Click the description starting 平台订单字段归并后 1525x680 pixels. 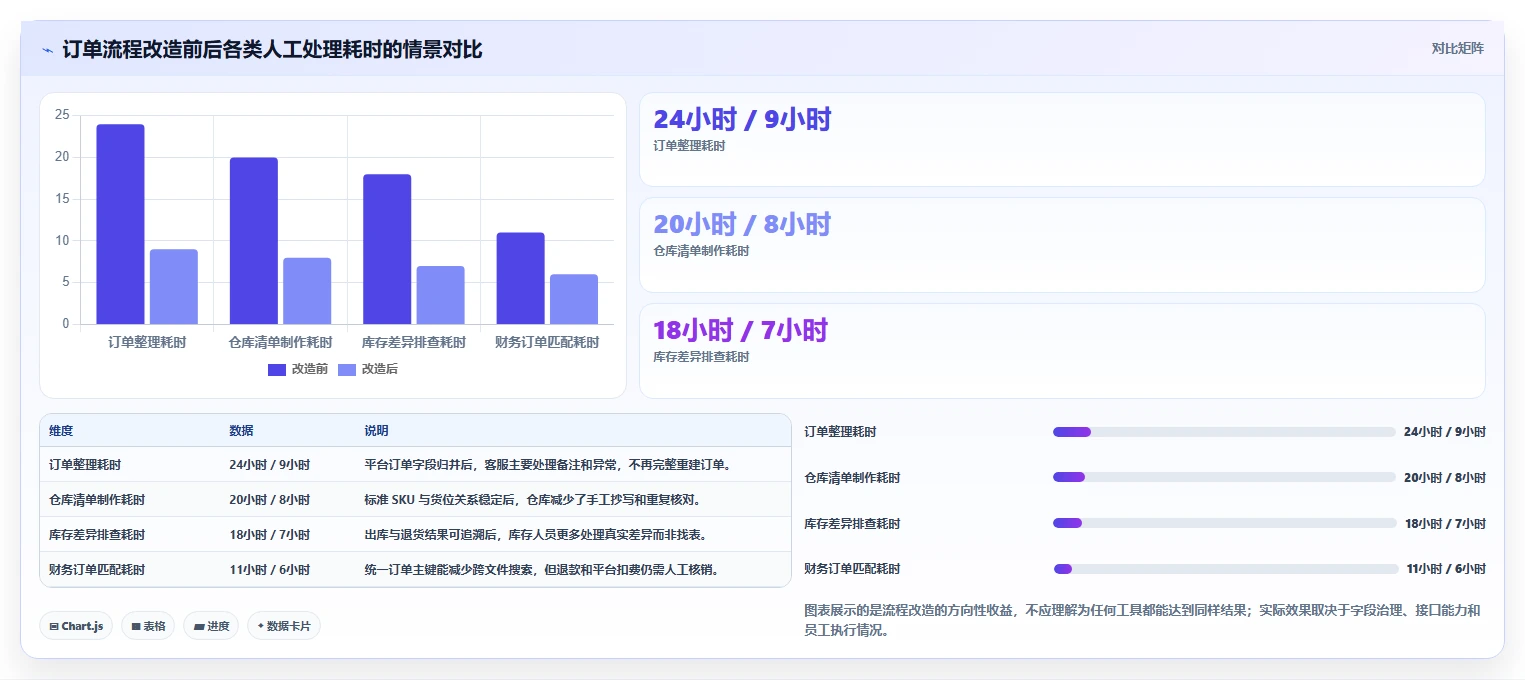550,465
